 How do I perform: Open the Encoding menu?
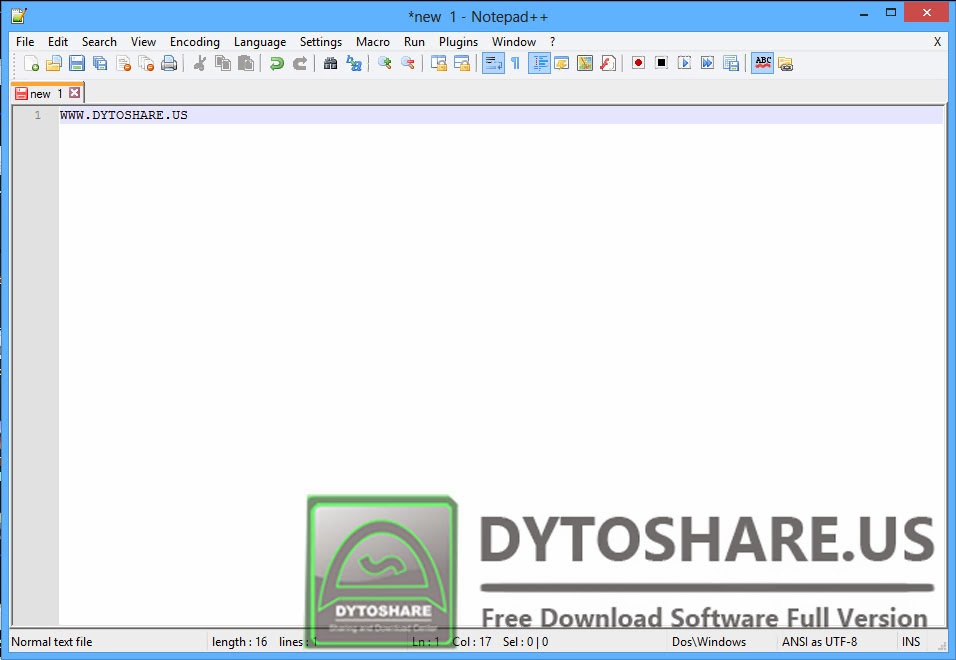194,42
